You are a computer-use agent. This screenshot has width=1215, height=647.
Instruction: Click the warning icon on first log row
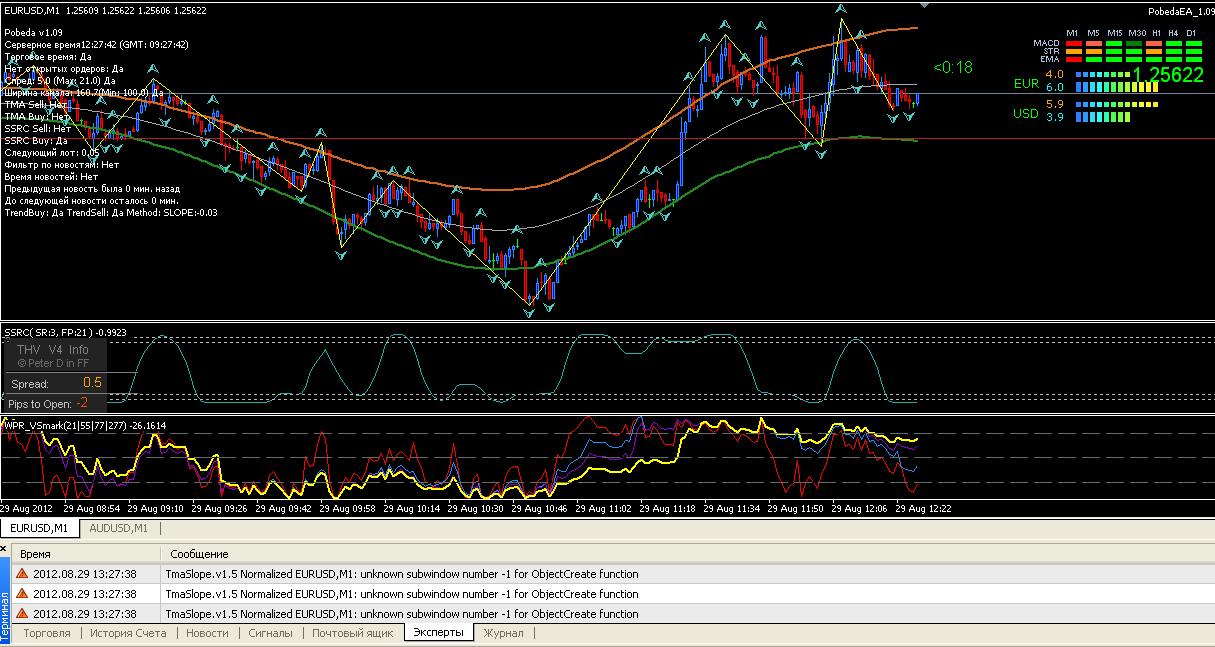click(x=22, y=574)
